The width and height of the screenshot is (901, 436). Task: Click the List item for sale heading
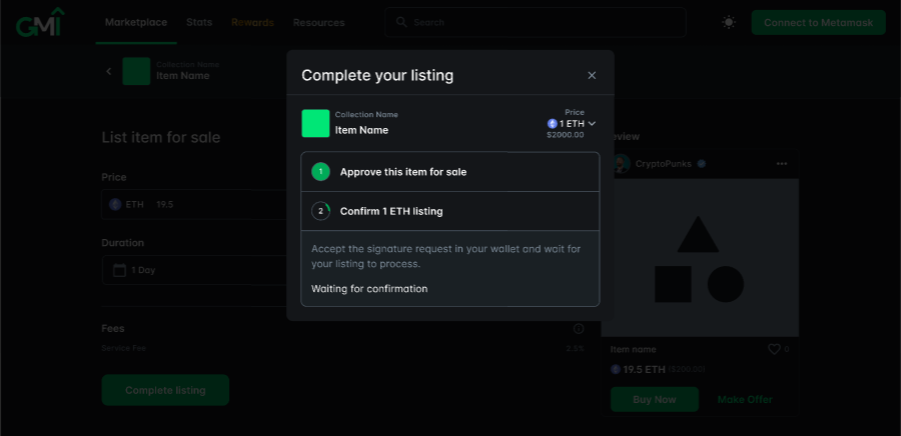pos(161,137)
